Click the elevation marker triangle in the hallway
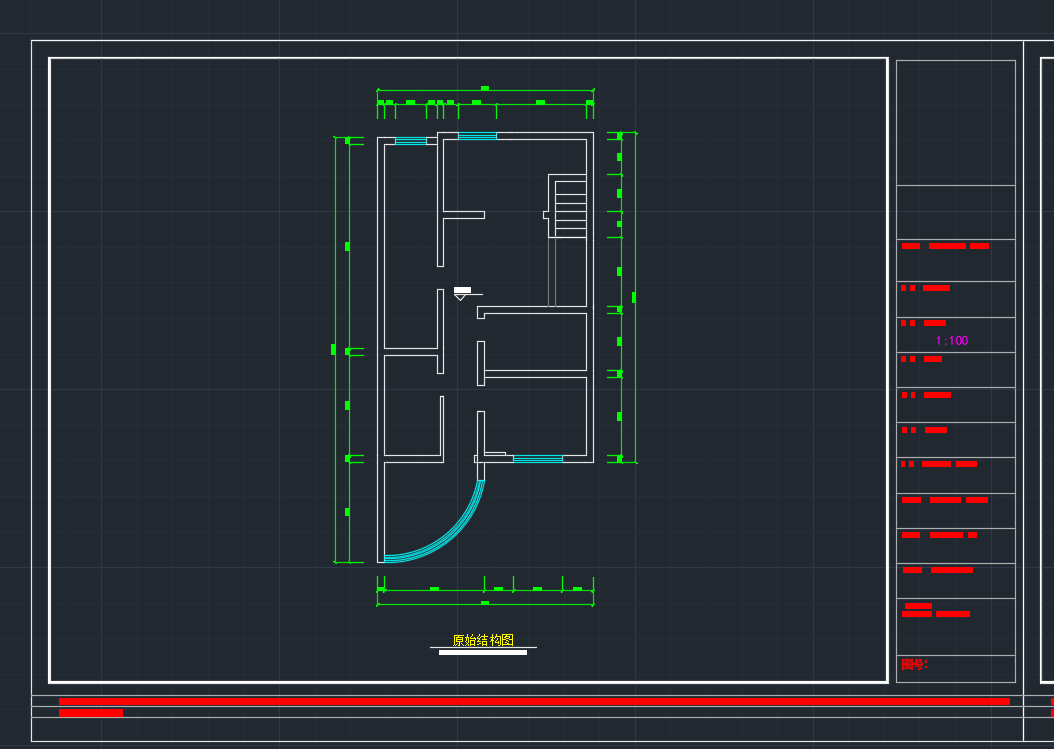This screenshot has height=749, width=1054. pyautogui.click(x=461, y=295)
